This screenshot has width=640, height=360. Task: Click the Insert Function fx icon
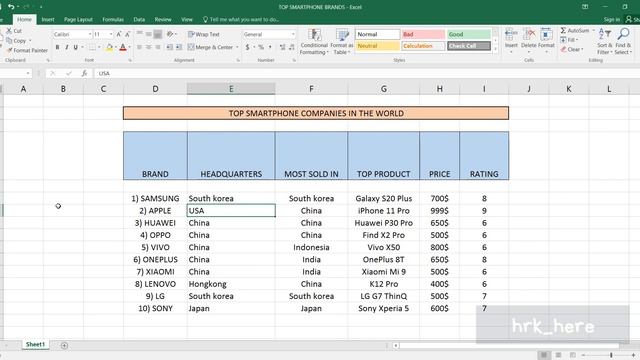pos(84,73)
